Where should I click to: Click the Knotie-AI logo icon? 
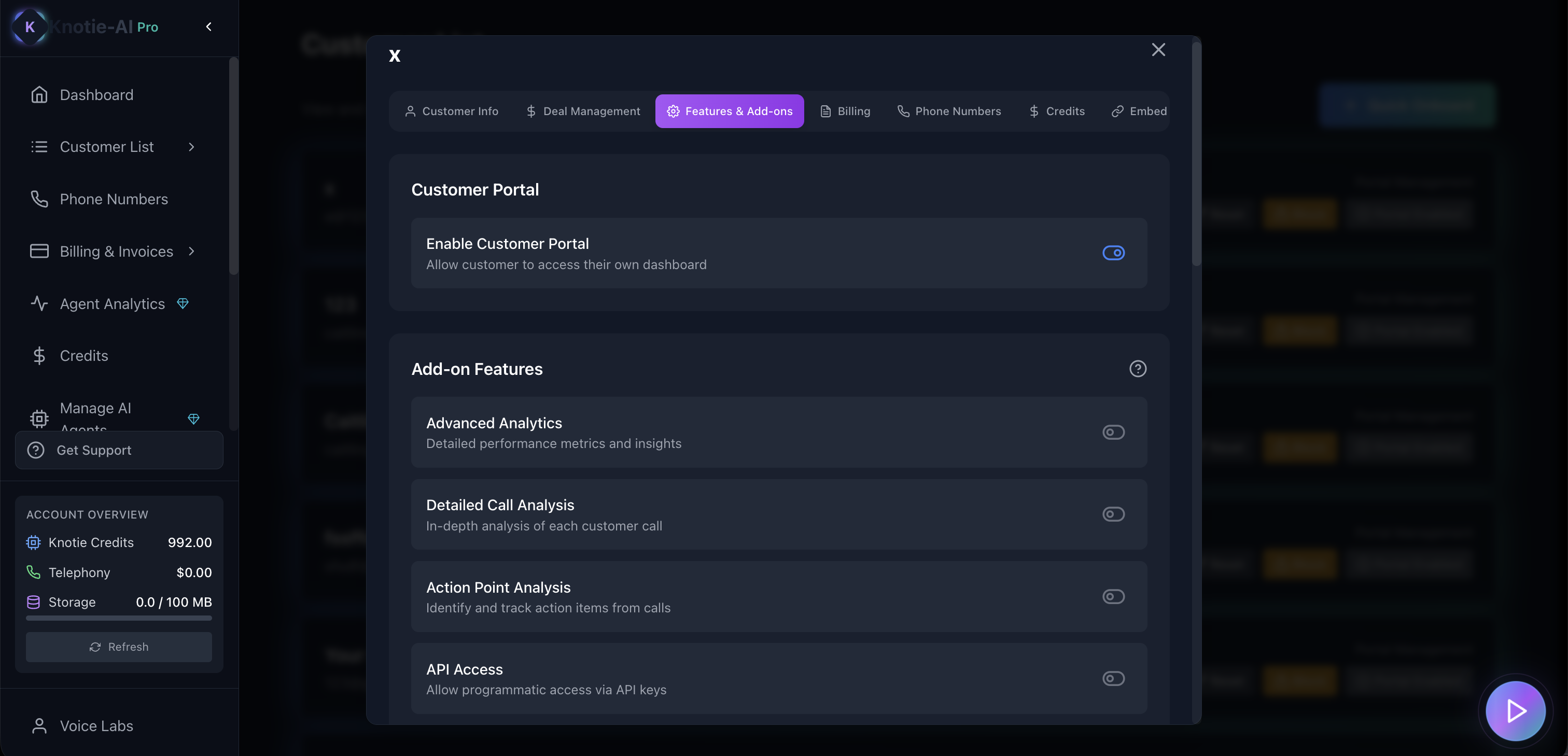(29, 27)
